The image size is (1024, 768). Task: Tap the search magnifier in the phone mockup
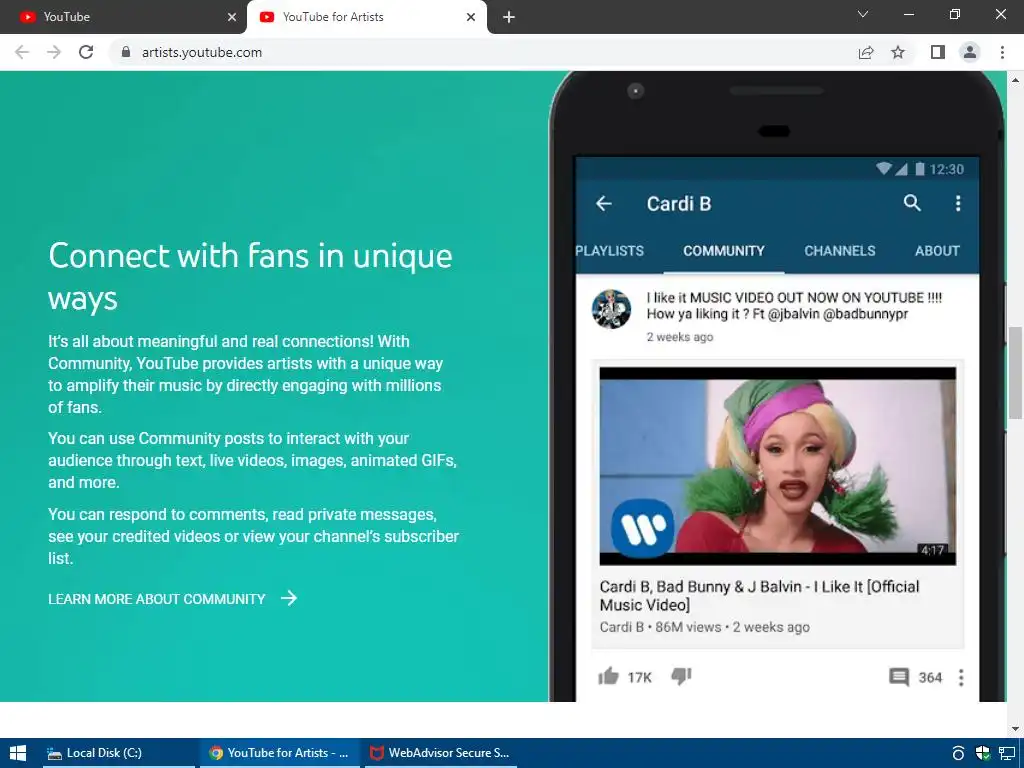pyautogui.click(x=912, y=203)
